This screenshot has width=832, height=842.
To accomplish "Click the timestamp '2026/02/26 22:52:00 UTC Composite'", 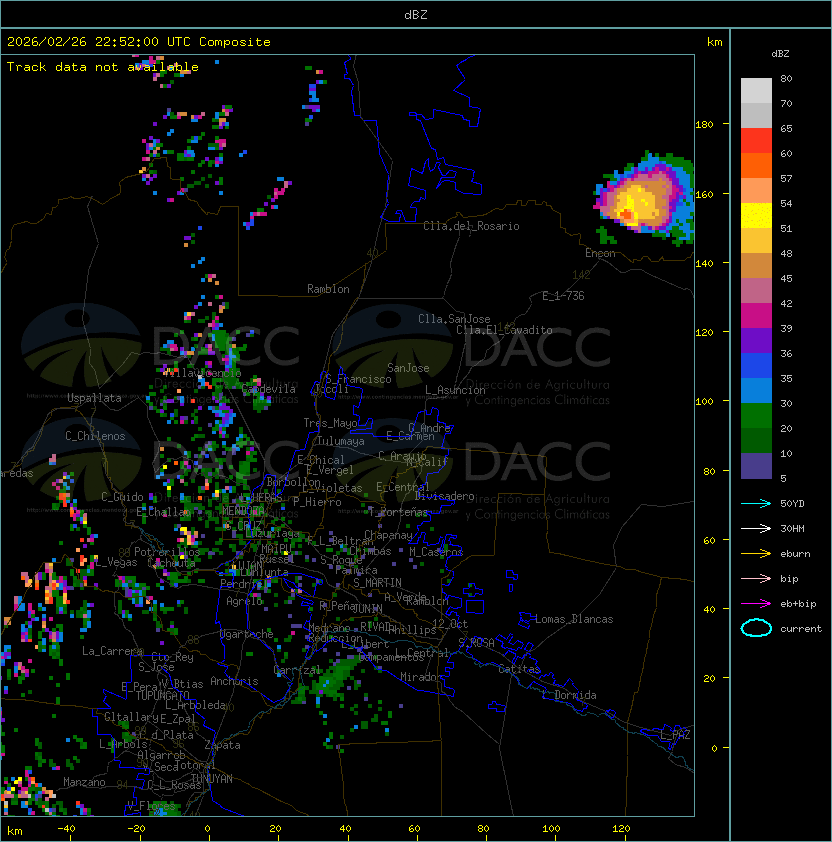I will [139, 42].
